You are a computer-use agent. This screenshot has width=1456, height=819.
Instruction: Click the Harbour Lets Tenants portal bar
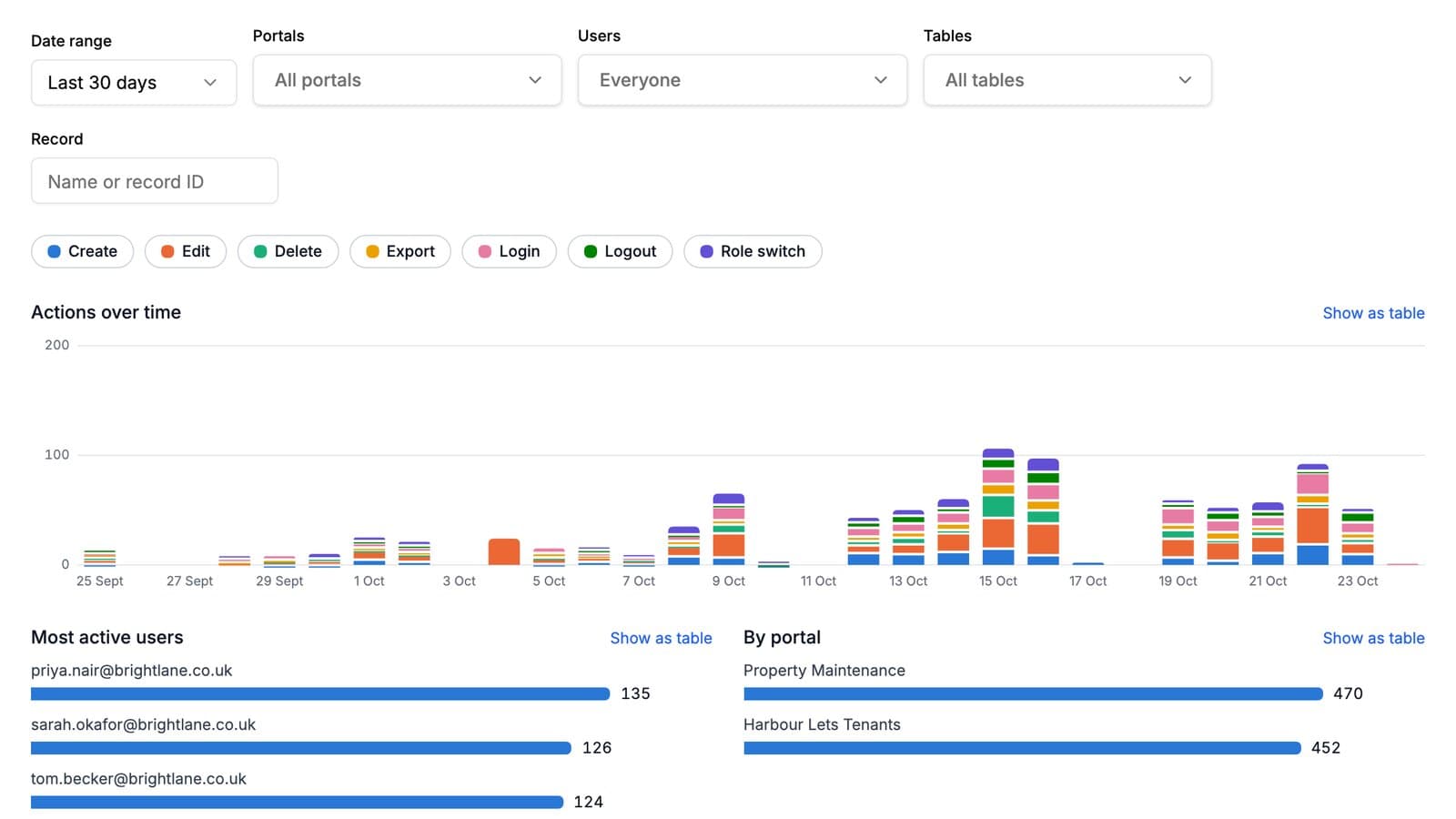point(1022,748)
